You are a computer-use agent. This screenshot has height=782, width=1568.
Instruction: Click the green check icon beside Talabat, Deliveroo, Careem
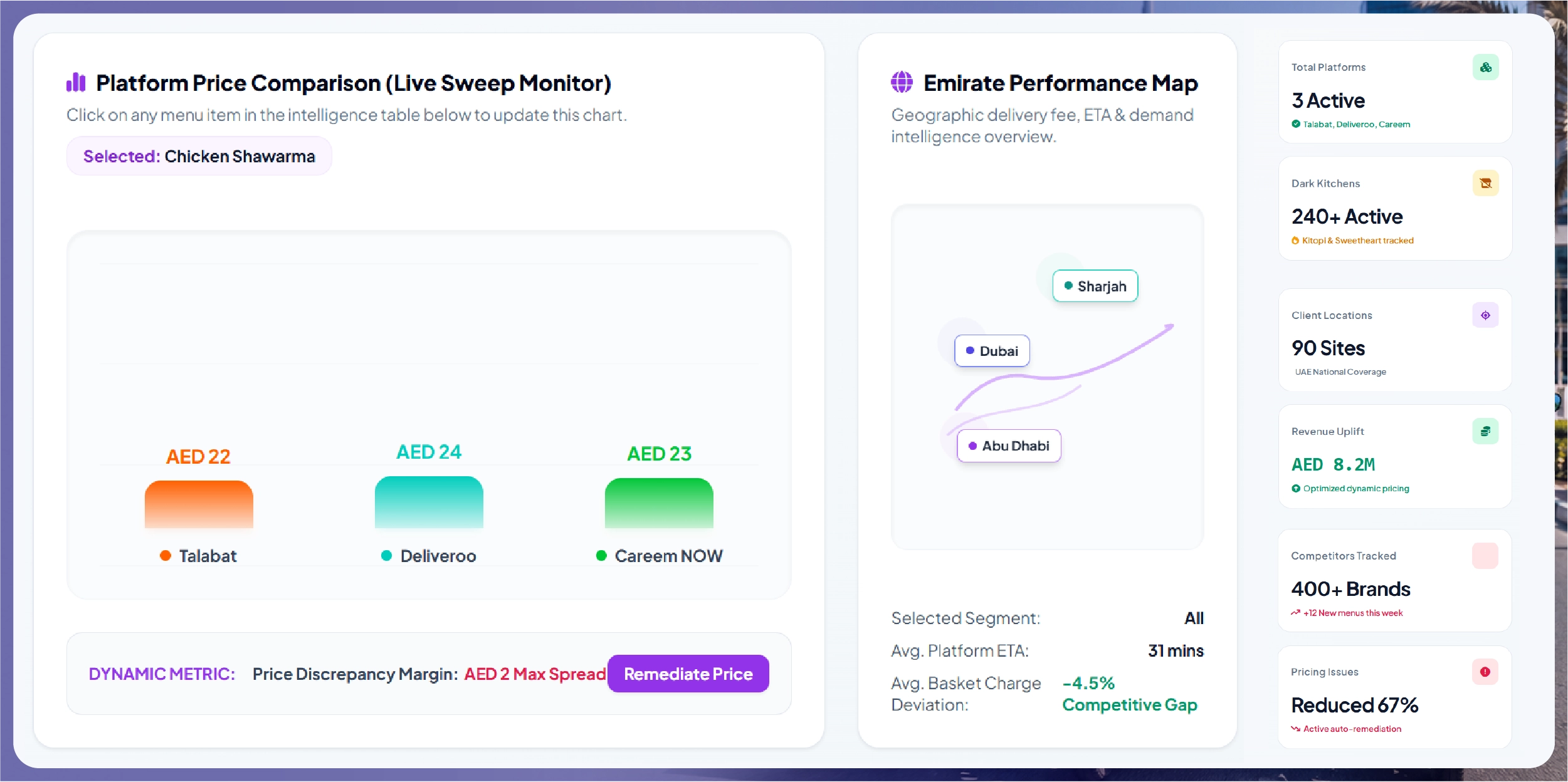tap(1296, 124)
